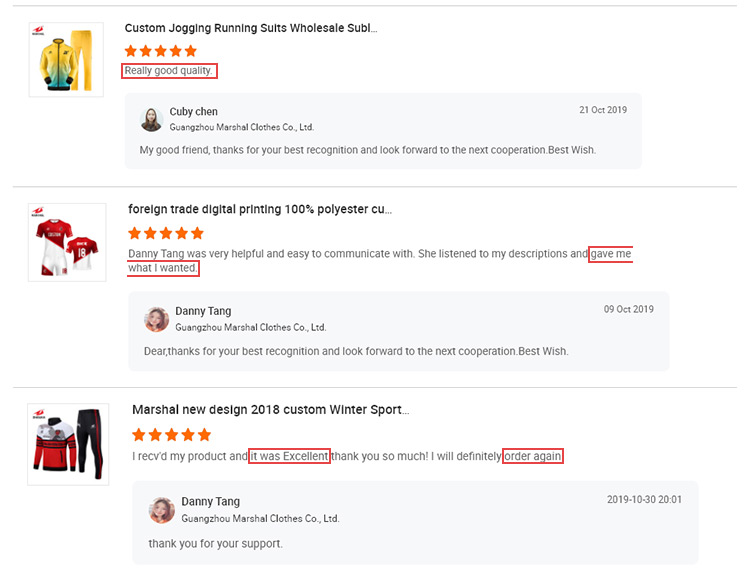The height and width of the screenshot is (582, 750).
Task: Open the Marshal new design 2018 product title
Action: tap(271, 410)
